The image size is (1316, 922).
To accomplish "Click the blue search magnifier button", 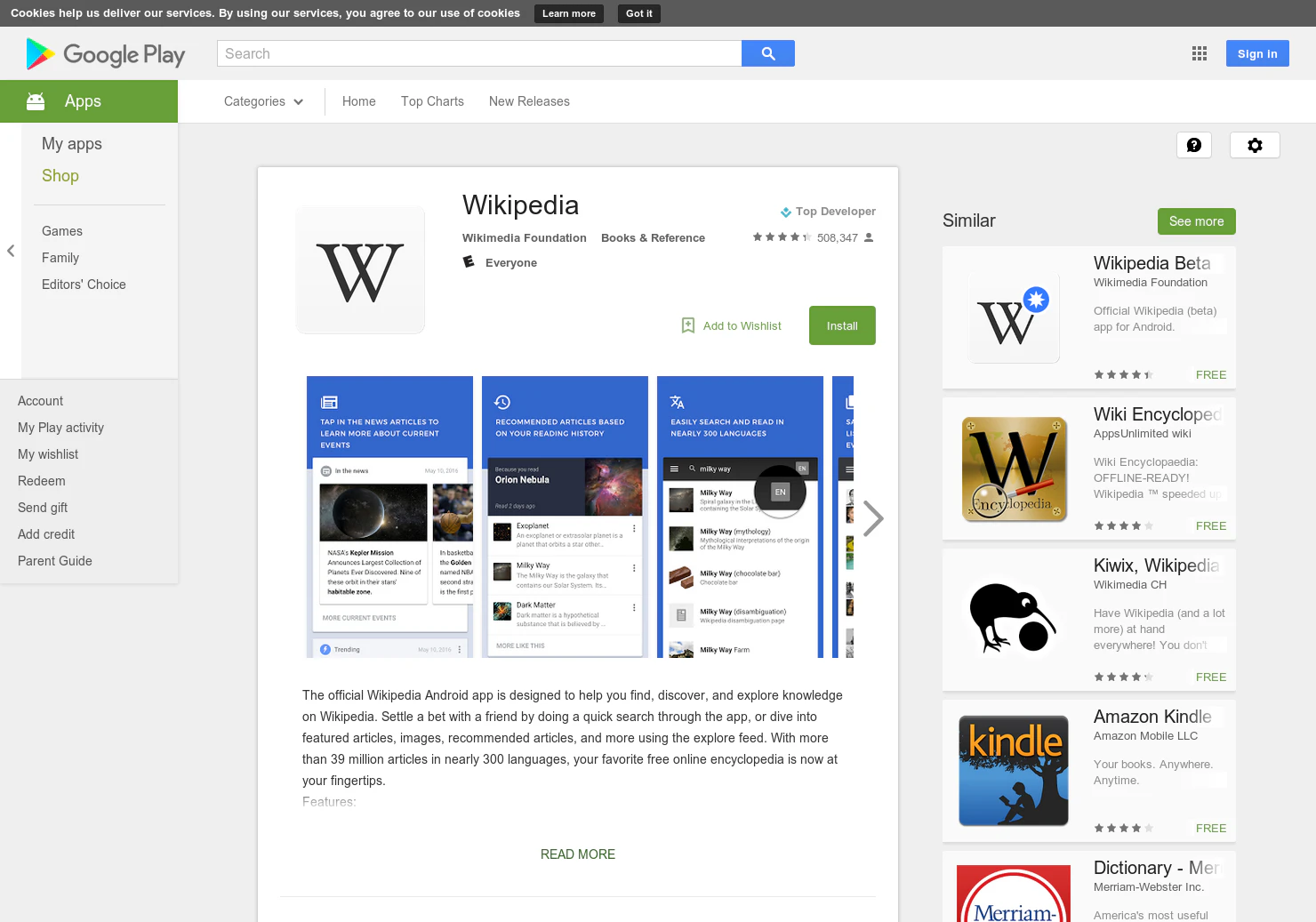I will tap(768, 53).
